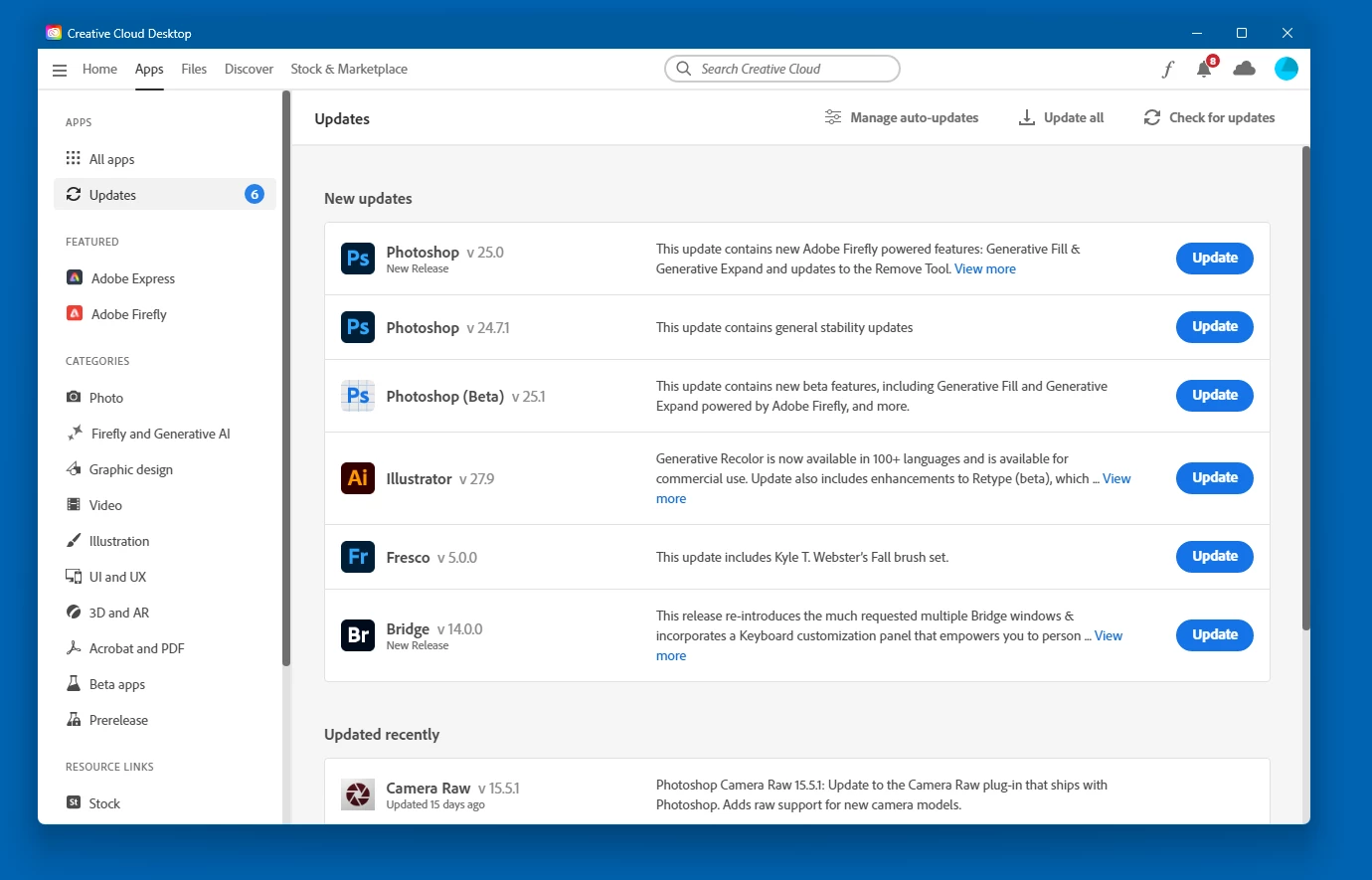Click the sidebar vertical scrollbar
The width and height of the screenshot is (1372, 880).
click(x=286, y=378)
